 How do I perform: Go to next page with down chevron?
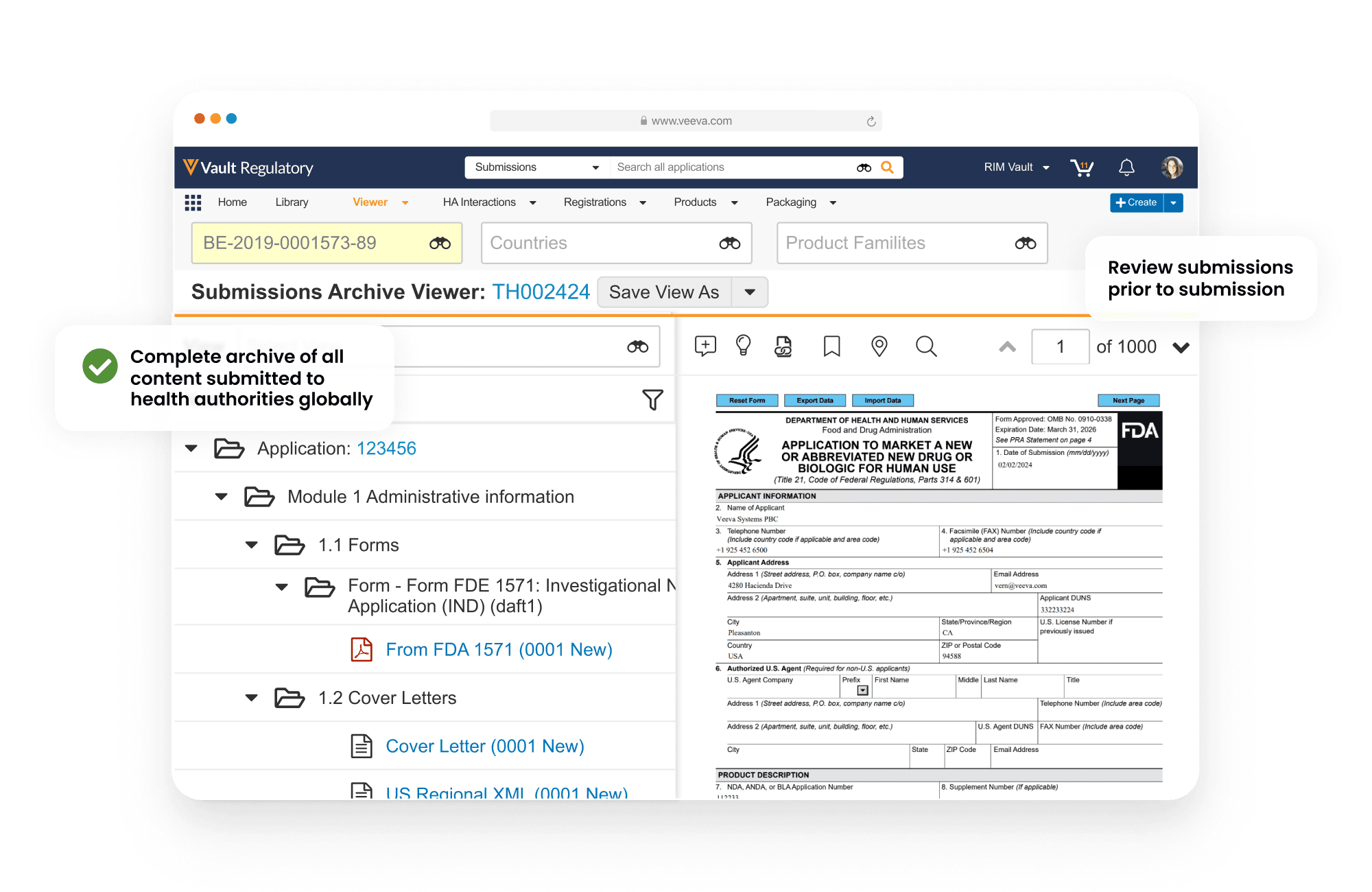[1181, 347]
